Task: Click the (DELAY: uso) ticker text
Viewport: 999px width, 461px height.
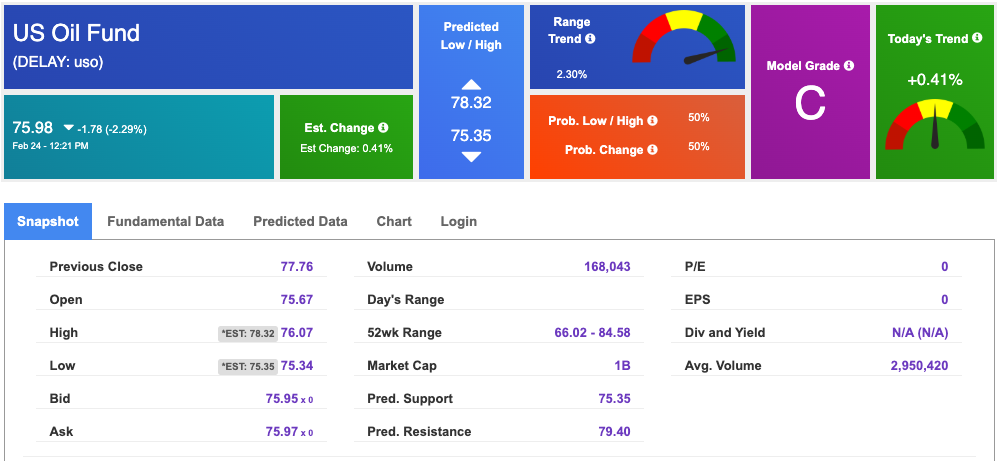Action: (x=58, y=62)
